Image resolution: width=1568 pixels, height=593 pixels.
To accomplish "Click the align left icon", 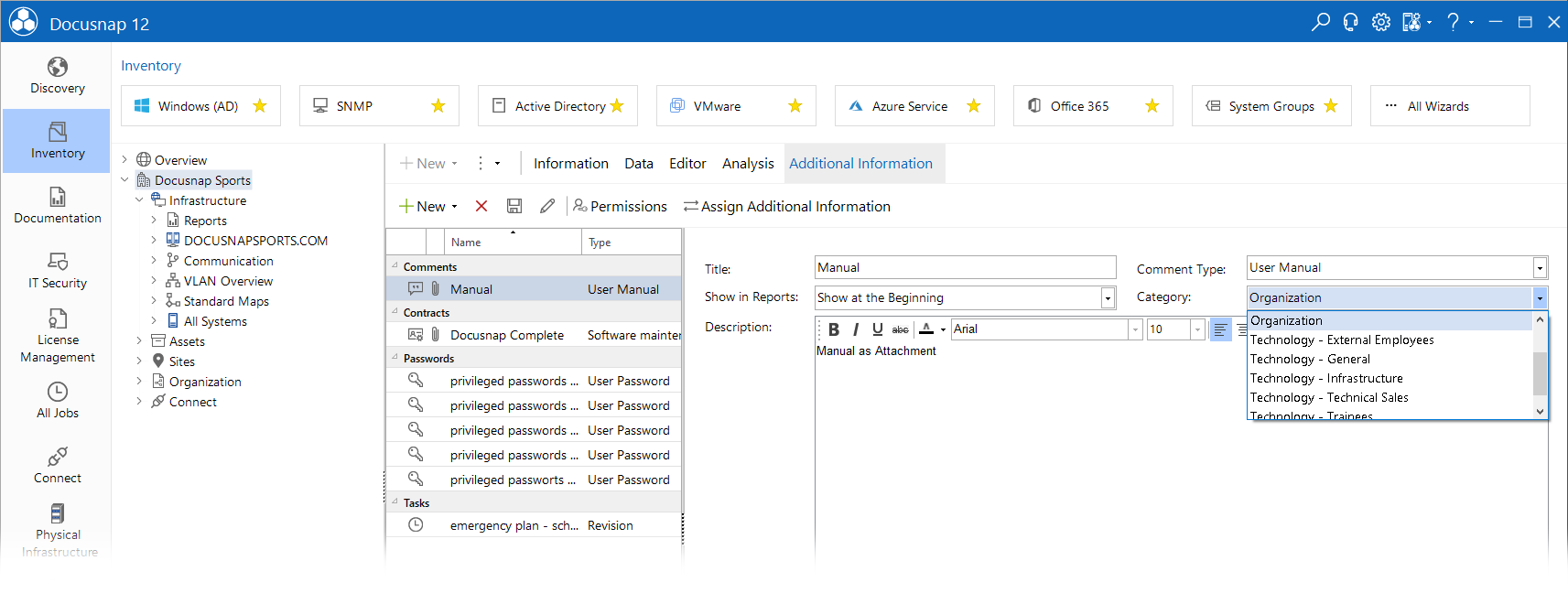I will (1220, 329).
